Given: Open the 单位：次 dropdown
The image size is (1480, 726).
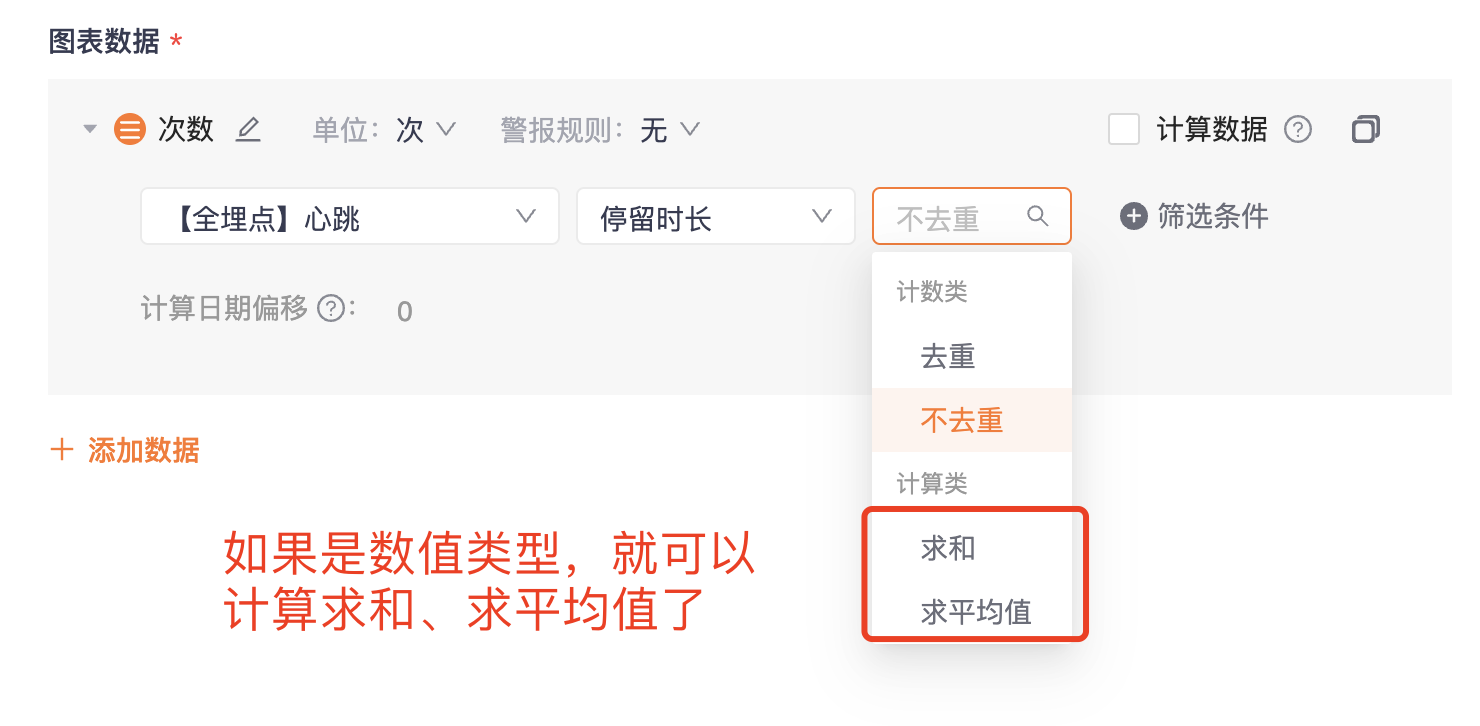Looking at the screenshot, I should 384,130.
